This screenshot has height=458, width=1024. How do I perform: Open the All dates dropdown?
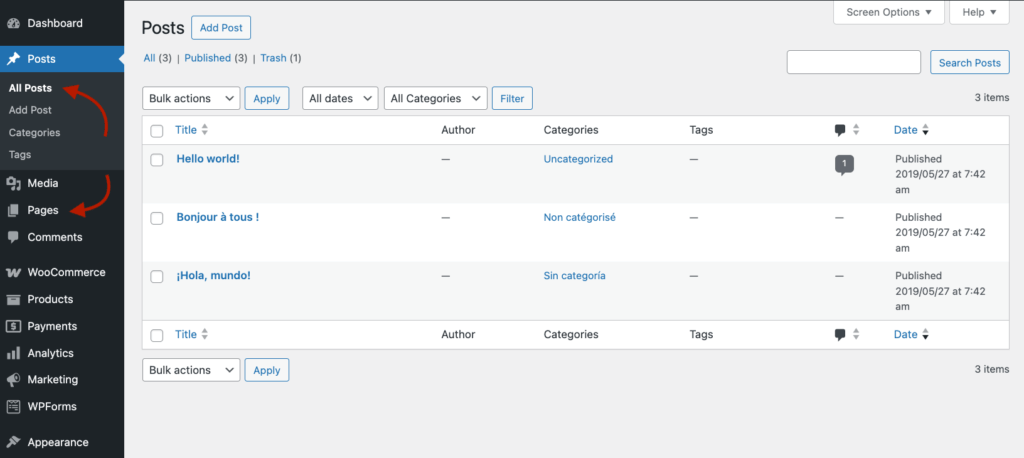[340, 99]
